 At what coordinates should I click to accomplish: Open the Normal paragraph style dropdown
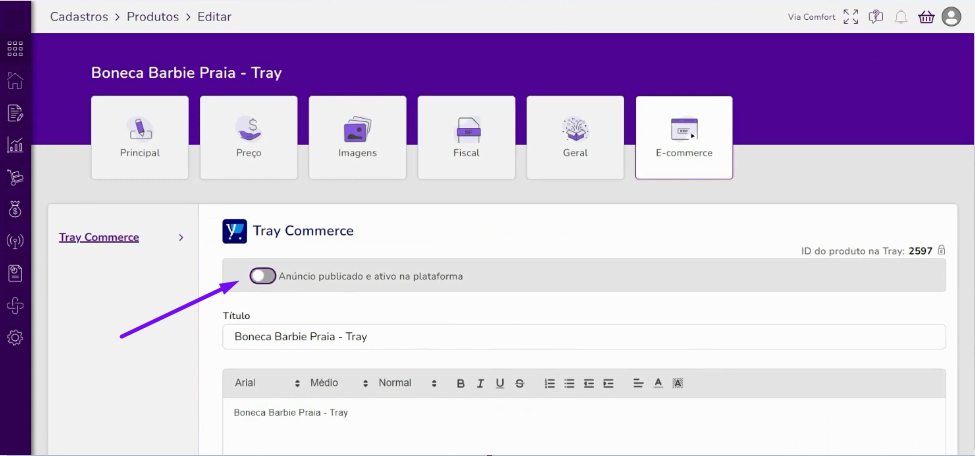(408, 383)
